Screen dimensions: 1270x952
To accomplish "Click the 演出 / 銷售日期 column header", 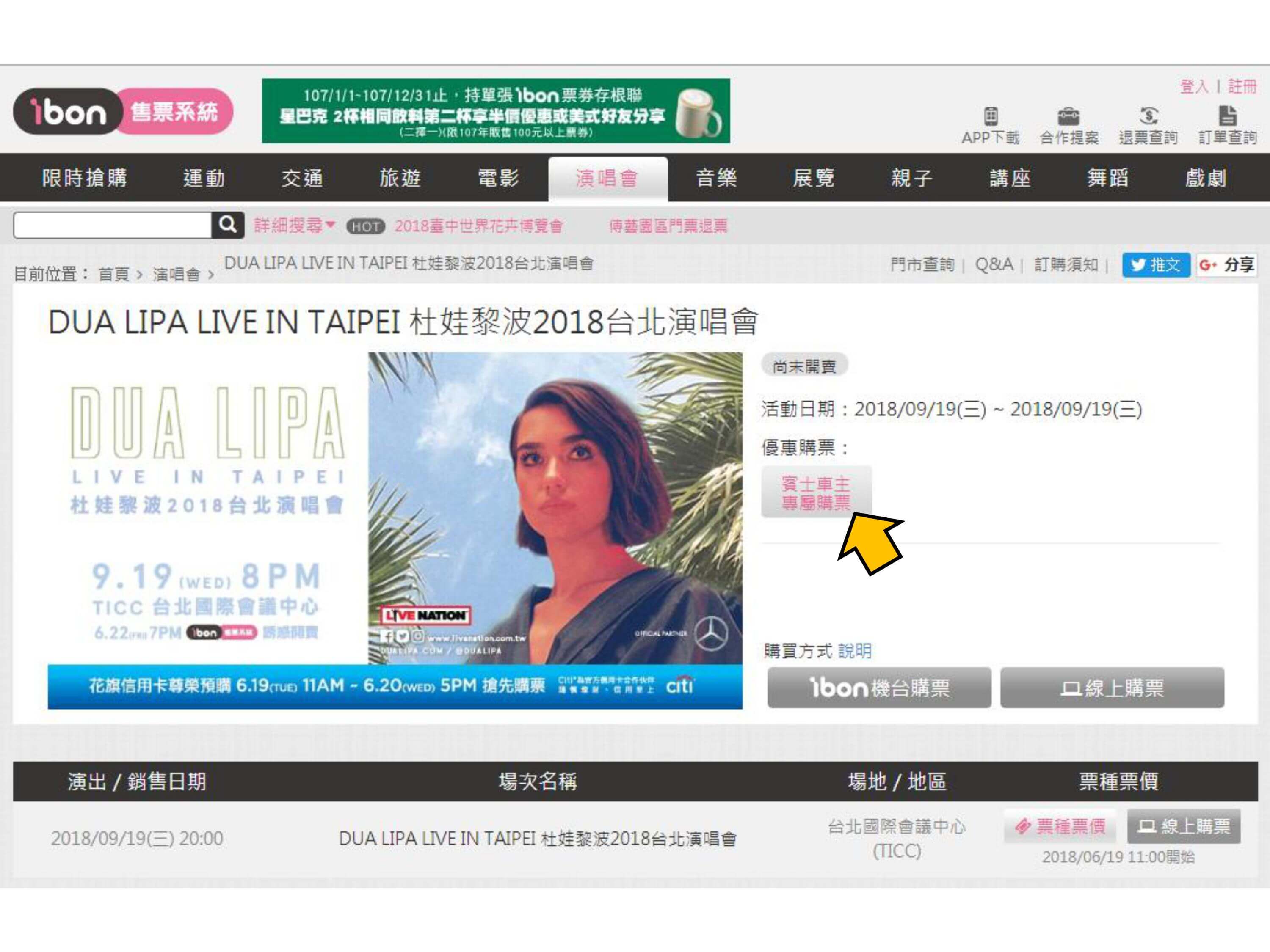I will pos(137,781).
